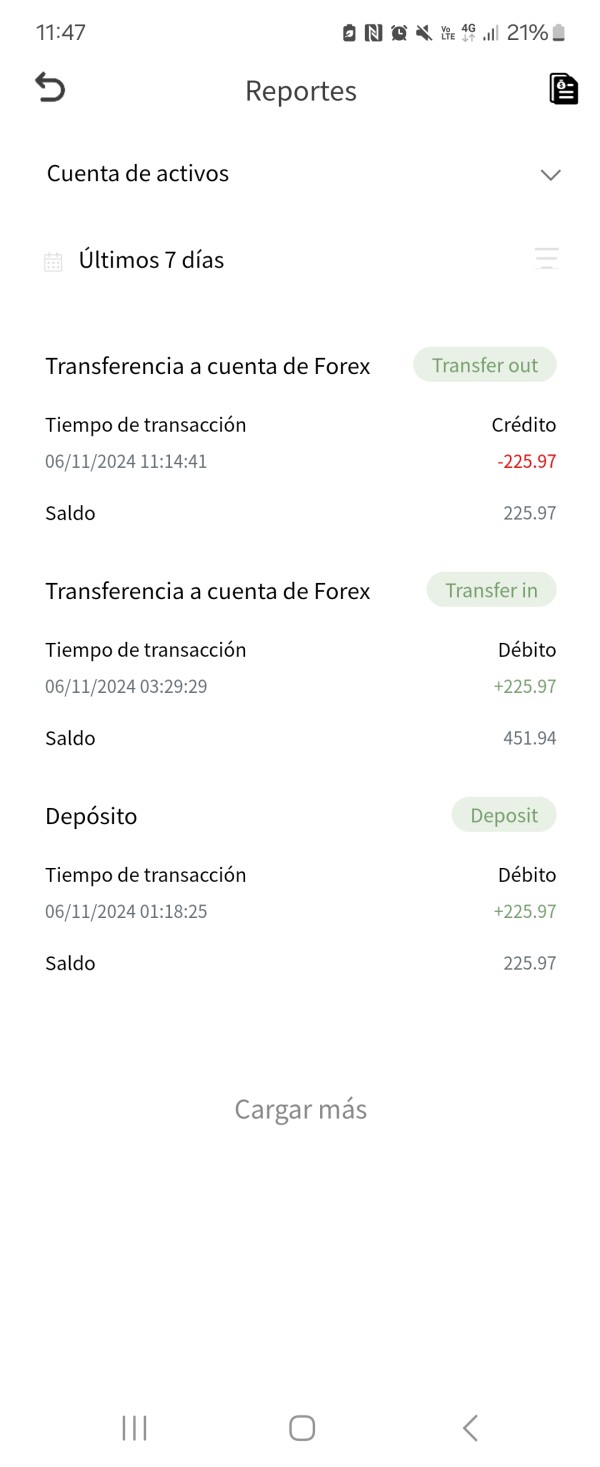Expand the Cuenta de activos chevron
The height and width of the screenshot is (1467, 600).
point(550,175)
